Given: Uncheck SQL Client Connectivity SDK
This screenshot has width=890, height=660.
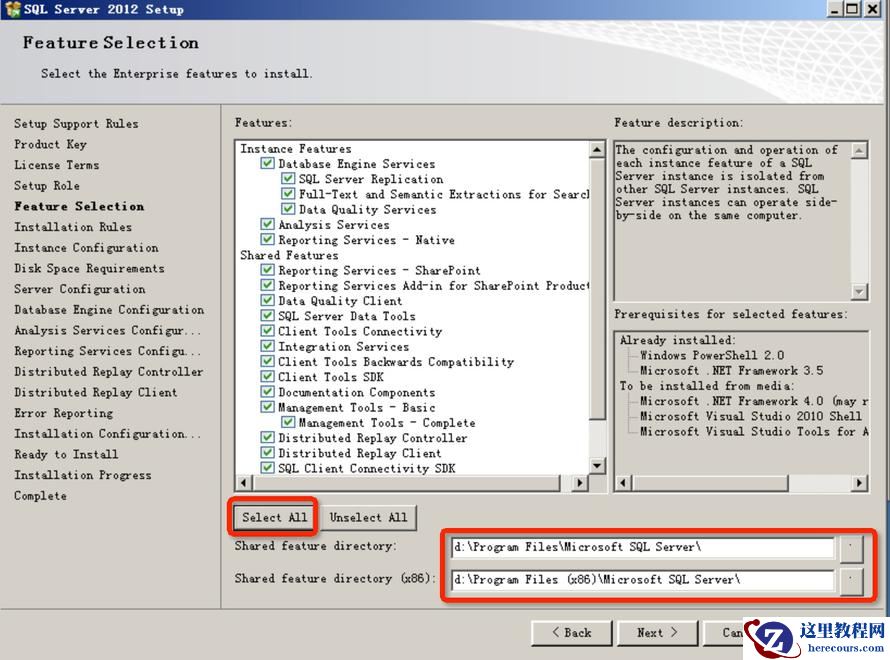Looking at the screenshot, I should pyautogui.click(x=267, y=468).
